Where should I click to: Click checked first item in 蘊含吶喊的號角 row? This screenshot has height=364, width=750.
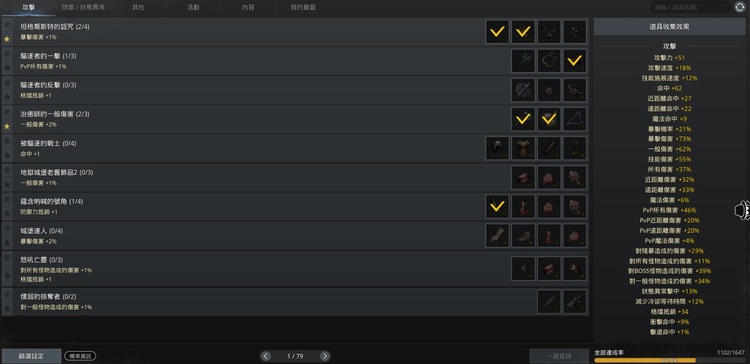(497, 207)
